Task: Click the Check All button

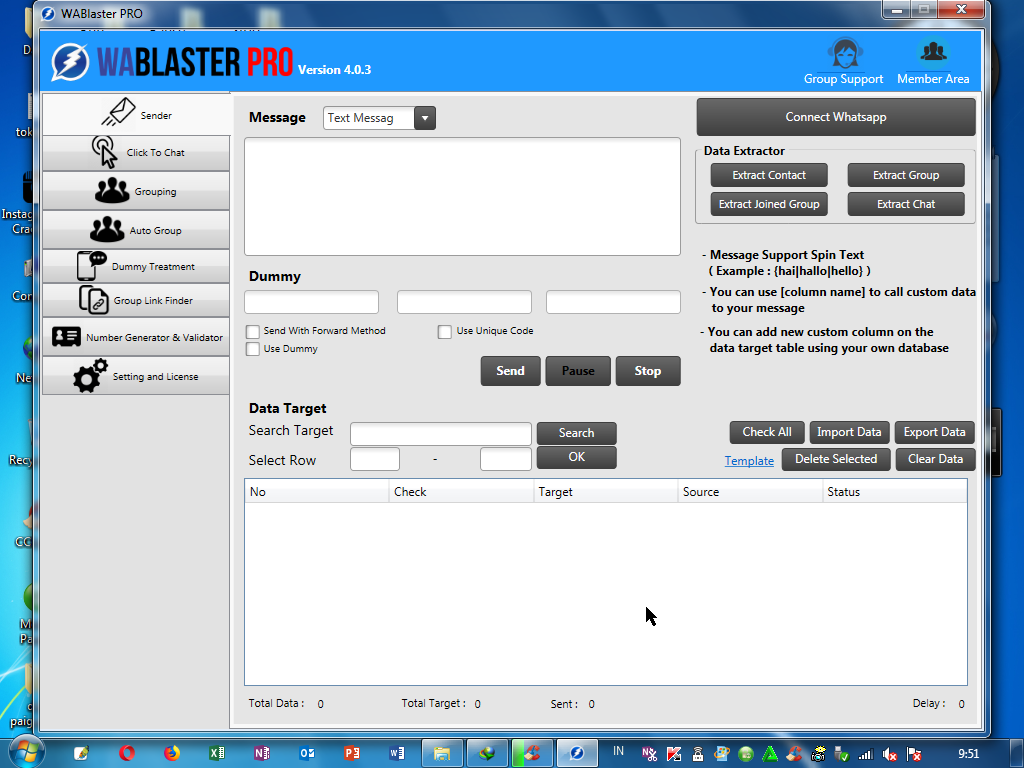Action: pyautogui.click(x=767, y=432)
